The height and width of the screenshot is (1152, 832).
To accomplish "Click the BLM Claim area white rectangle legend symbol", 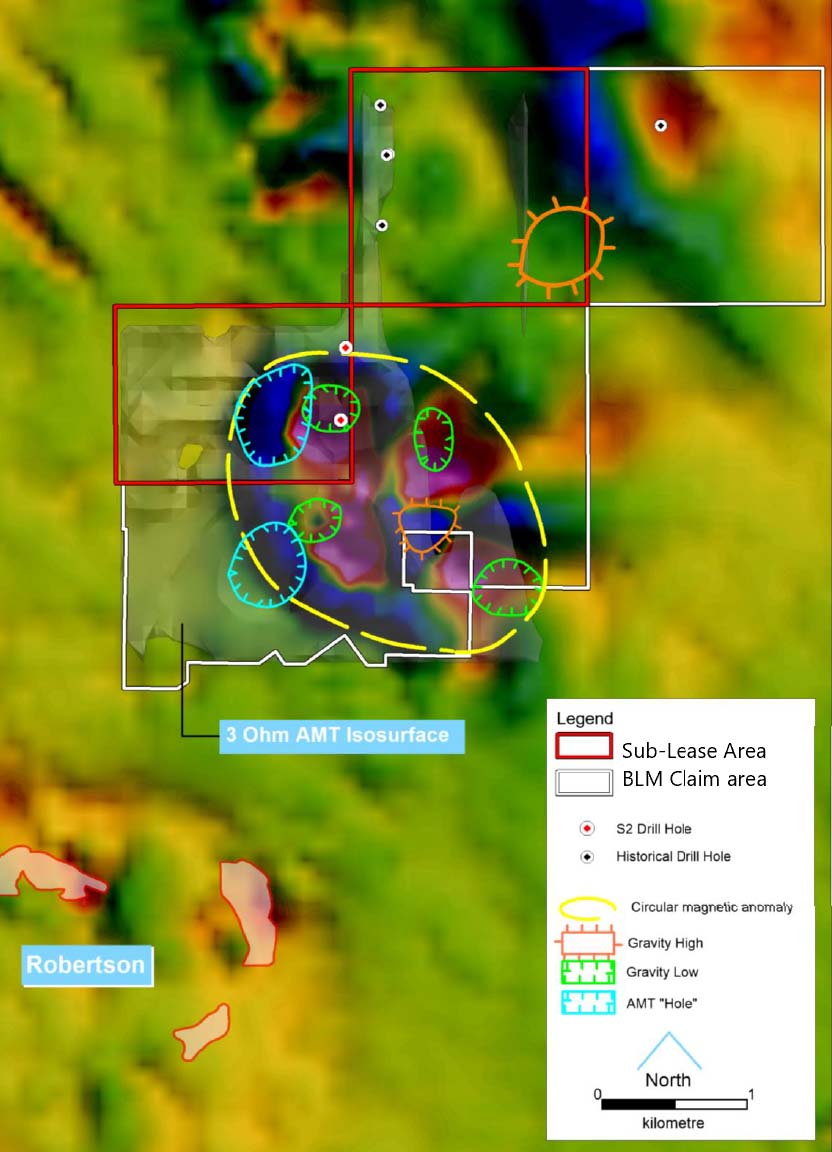I will 584,782.
